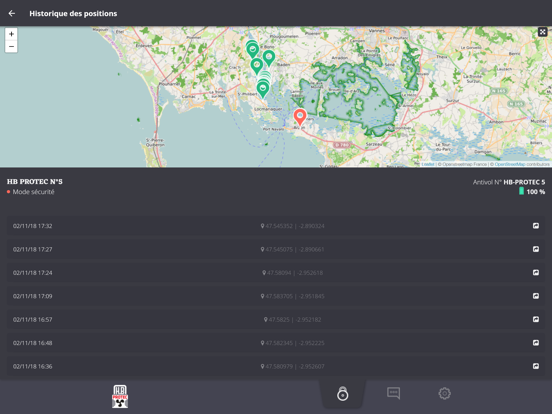Open the Leaflet attribution link
Screen dimensions: 552x414
click(428, 164)
